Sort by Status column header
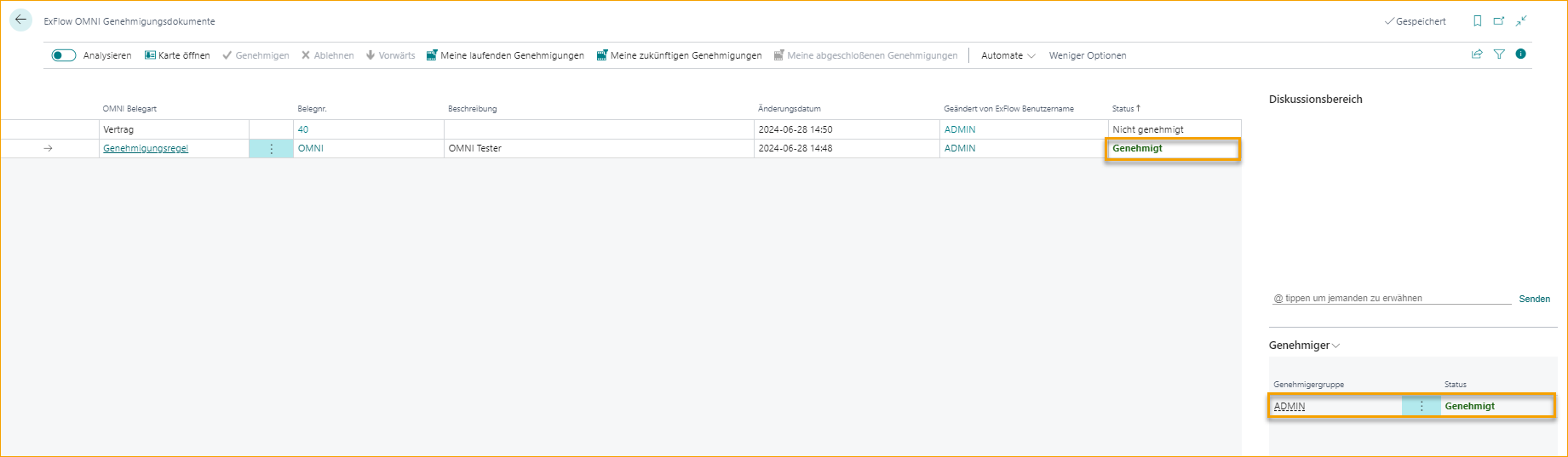This screenshot has width=1568, height=457. tap(1125, 109)
